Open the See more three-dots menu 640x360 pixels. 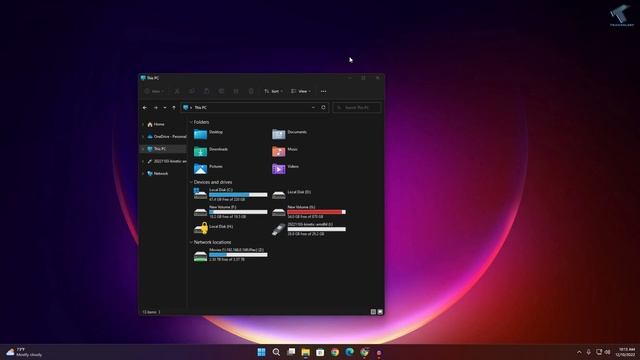tap(323, 91)
